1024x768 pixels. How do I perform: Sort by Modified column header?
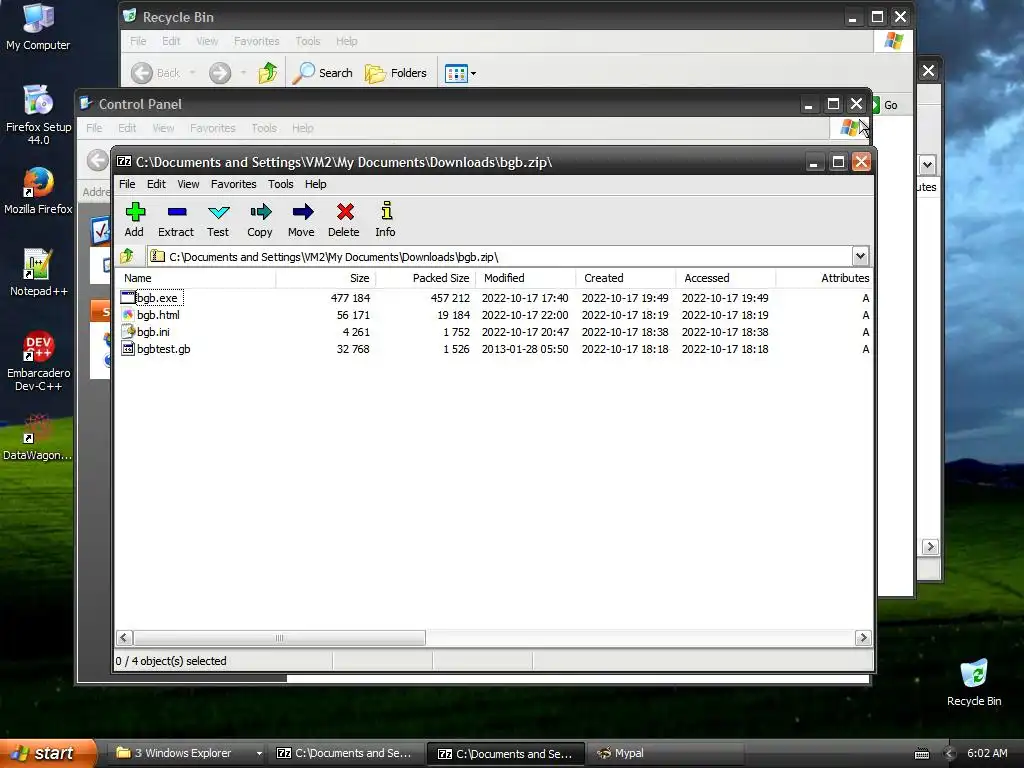(526, 278)
